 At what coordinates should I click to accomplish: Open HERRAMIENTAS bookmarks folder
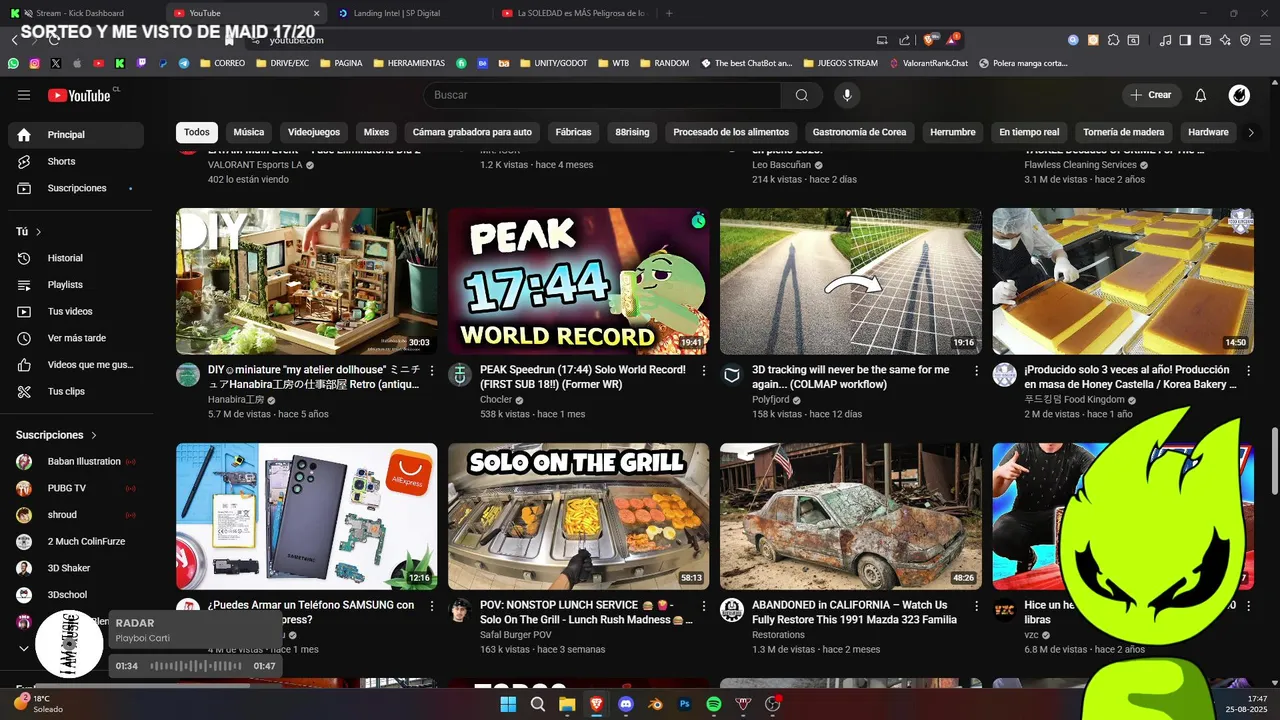pos(409,63)
